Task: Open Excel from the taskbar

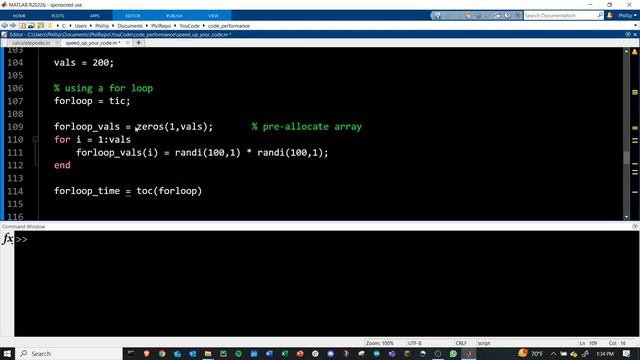Action: click(284, 353)
